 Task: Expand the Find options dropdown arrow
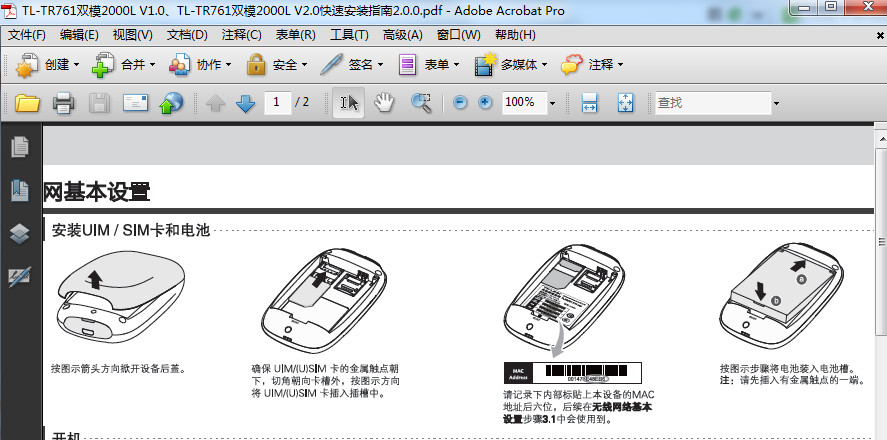pos(776,103)
